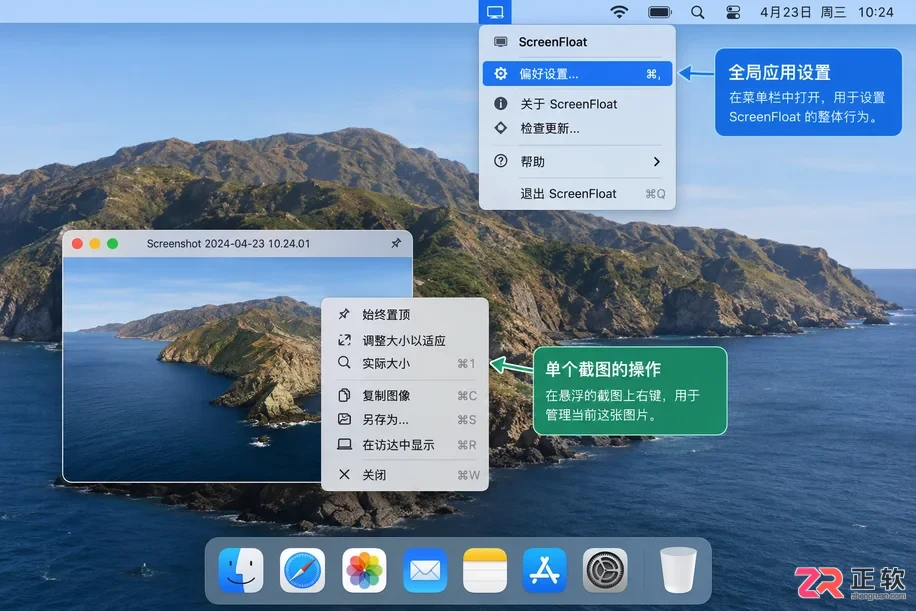
Task: Choose 在访达中显示 option
Action: [405, 445]
